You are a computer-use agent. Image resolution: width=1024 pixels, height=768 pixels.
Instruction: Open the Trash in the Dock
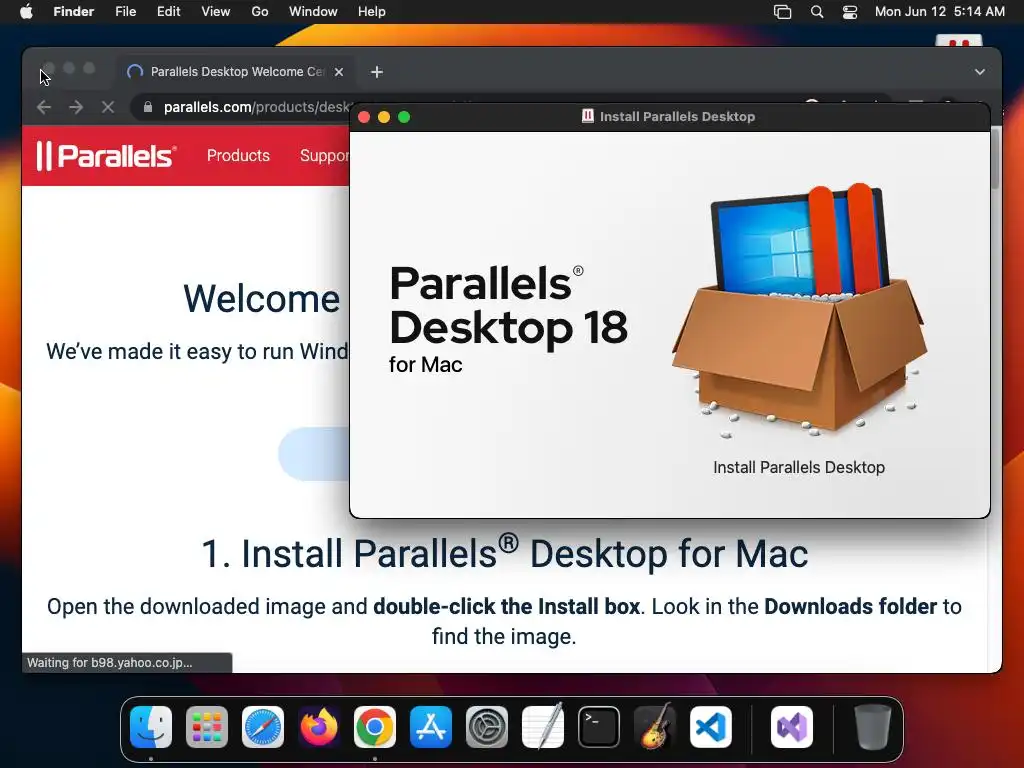(872, 727)
